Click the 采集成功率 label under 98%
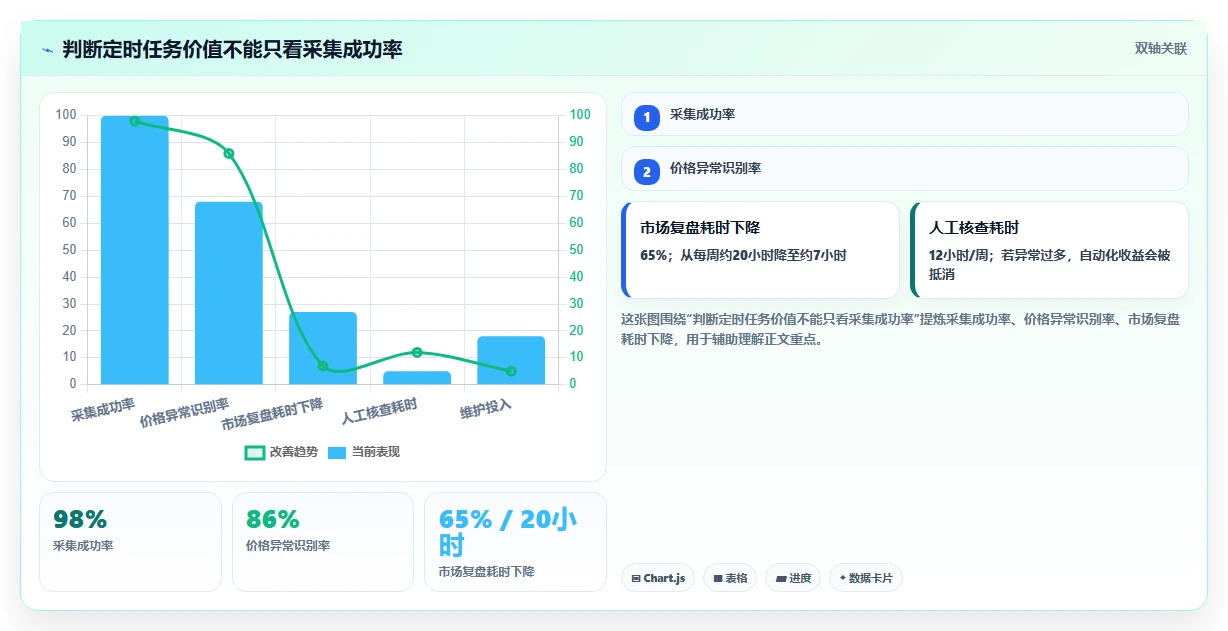Screen dimensions: 1228x631 tap(83, 546)
